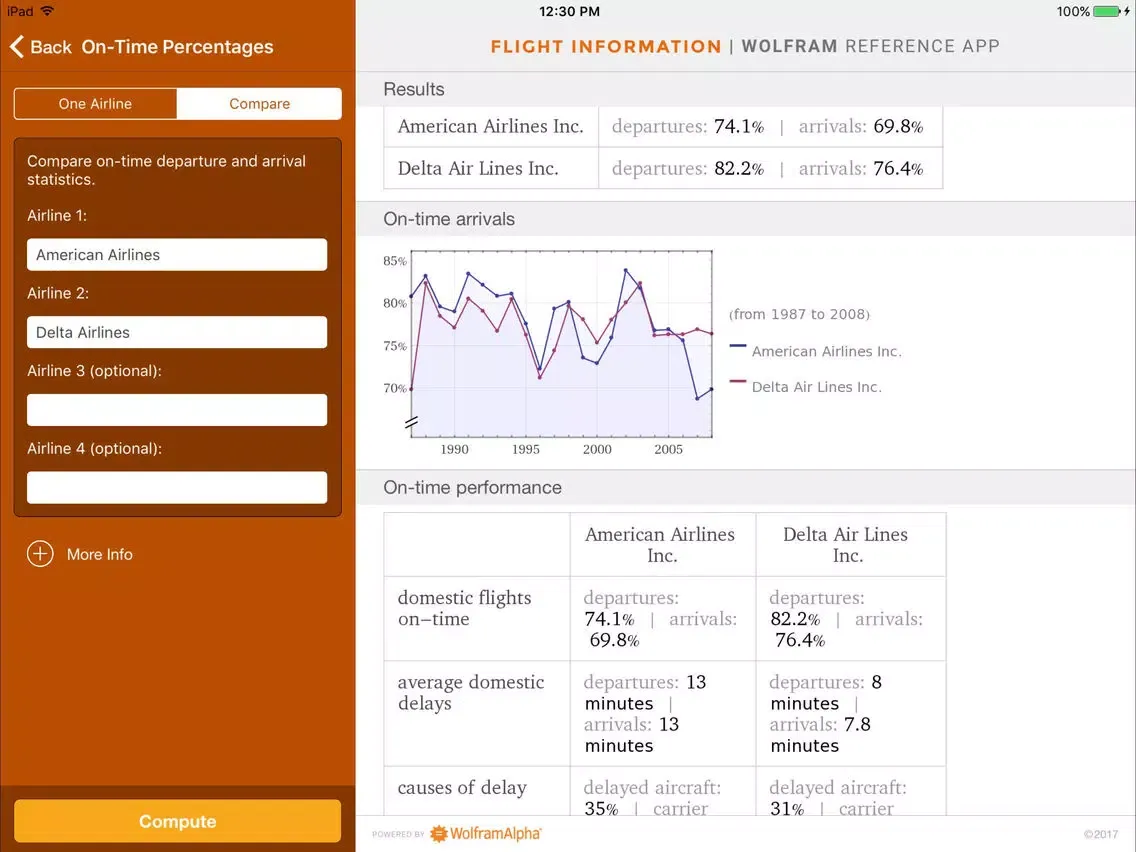Viewport: 1136px width, 852px height.
Task: Edit the Airline 2 field Delta Airlines
Action: click(x=177, y=332)
